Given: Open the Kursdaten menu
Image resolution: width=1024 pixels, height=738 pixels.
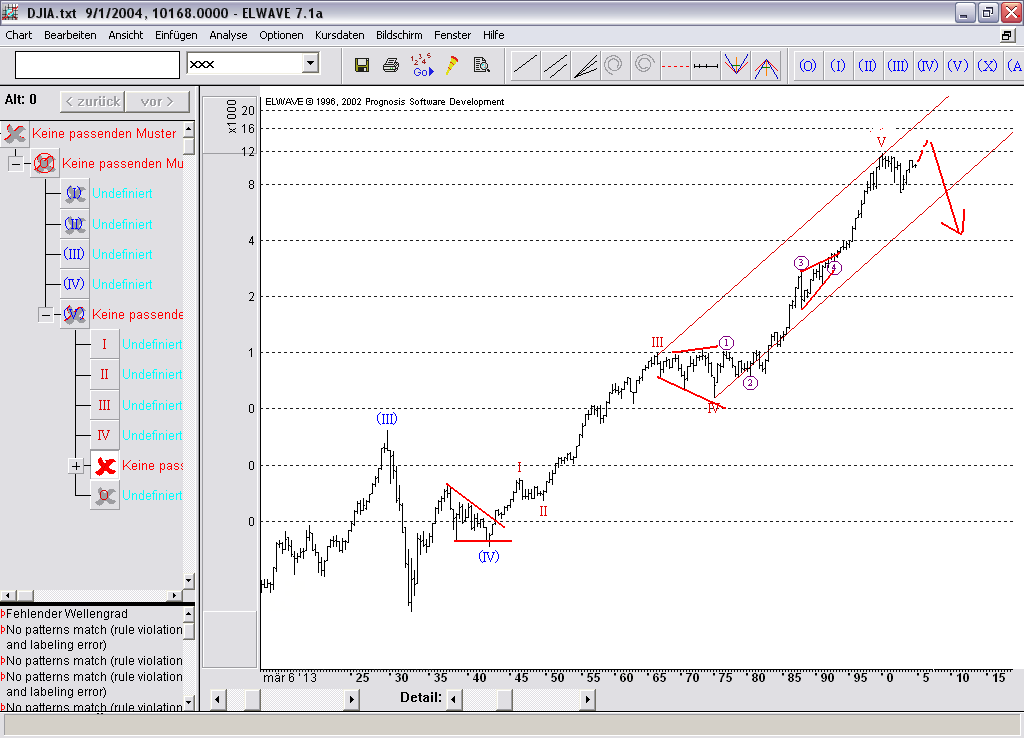Looking at the screenshot, I should click(x=340, y=35).
